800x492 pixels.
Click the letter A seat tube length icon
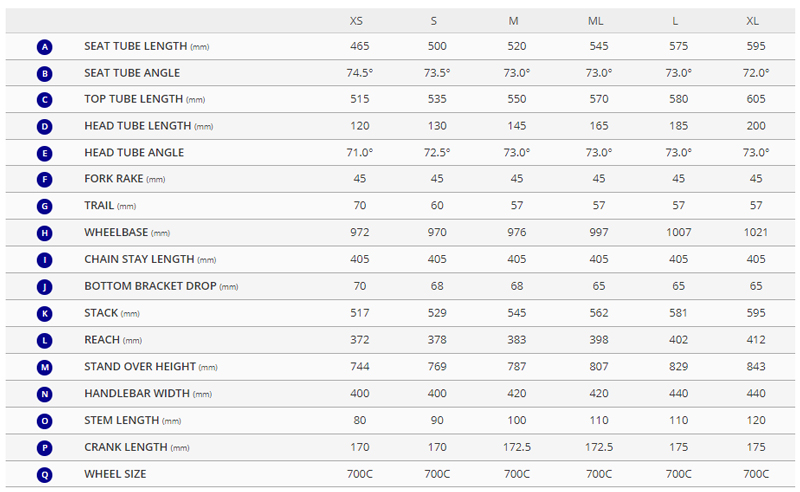click(x=44, y=47)
